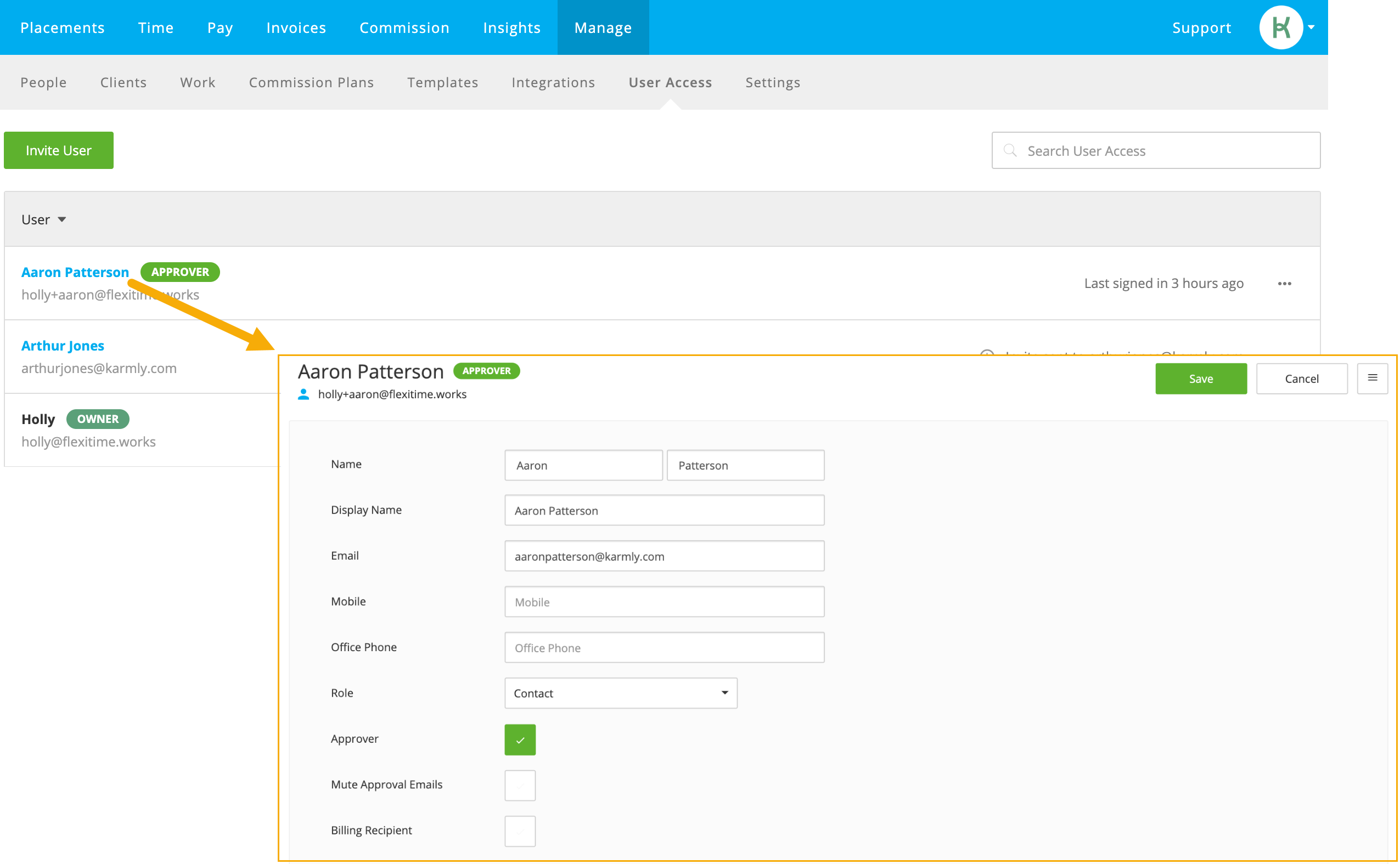This screenshot has height=864, width=1400.
Task: Save the user details
Action: [1200, 379]
